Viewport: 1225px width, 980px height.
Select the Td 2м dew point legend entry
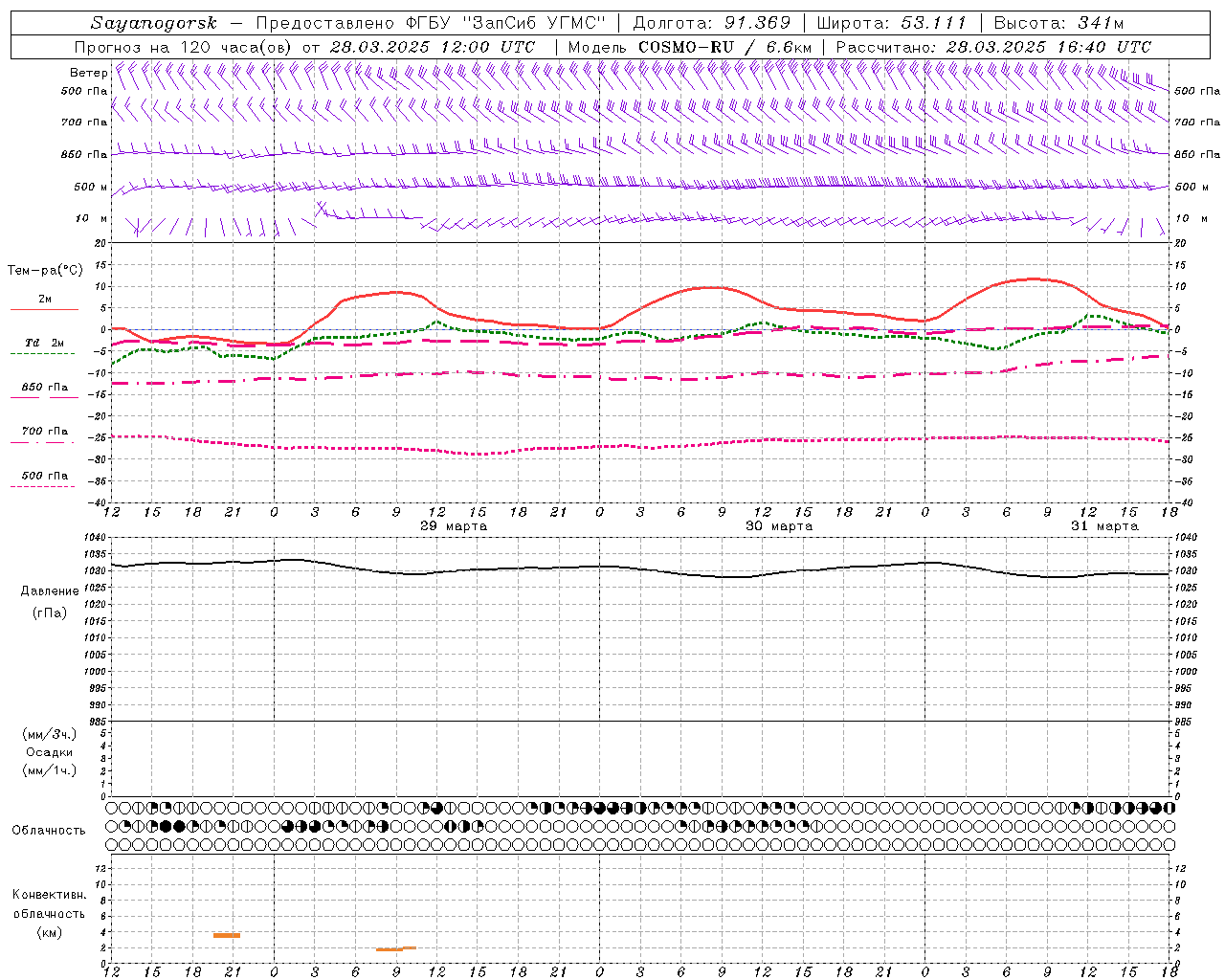[44, 344]
